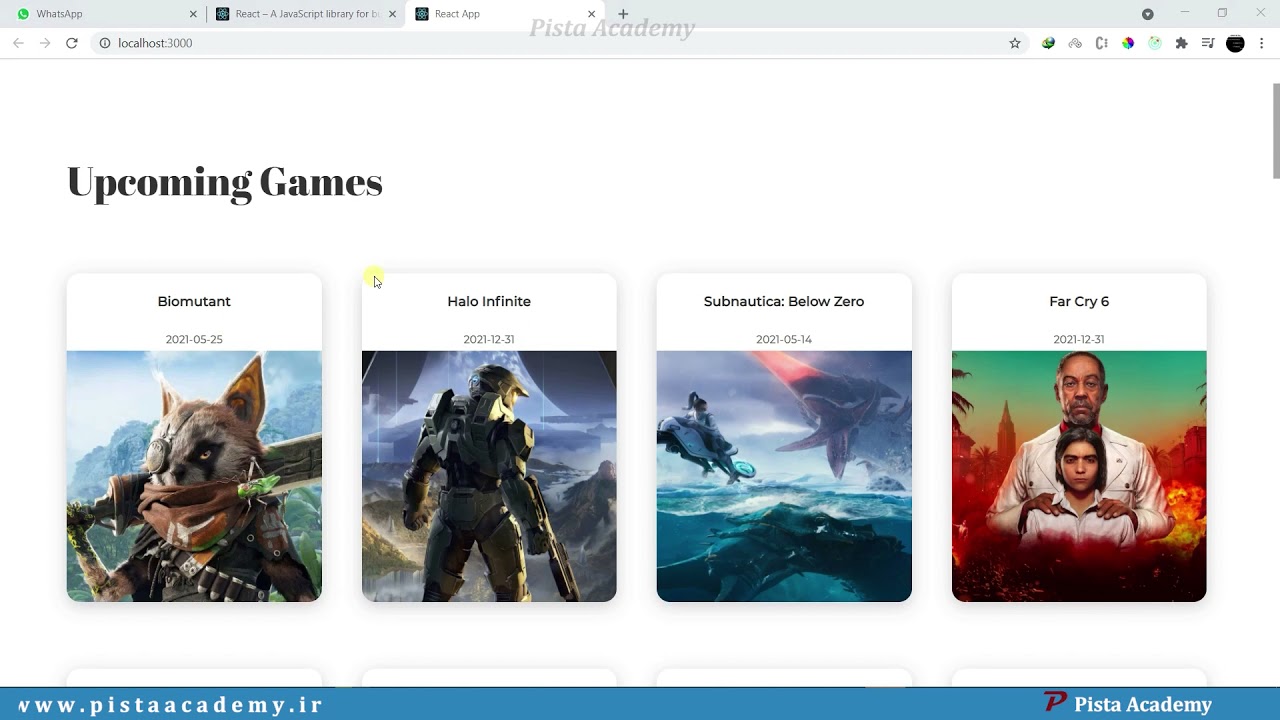Click the 2021-05-25 release date
This screenshot has height=720, width=1280.
coord(194,339)
